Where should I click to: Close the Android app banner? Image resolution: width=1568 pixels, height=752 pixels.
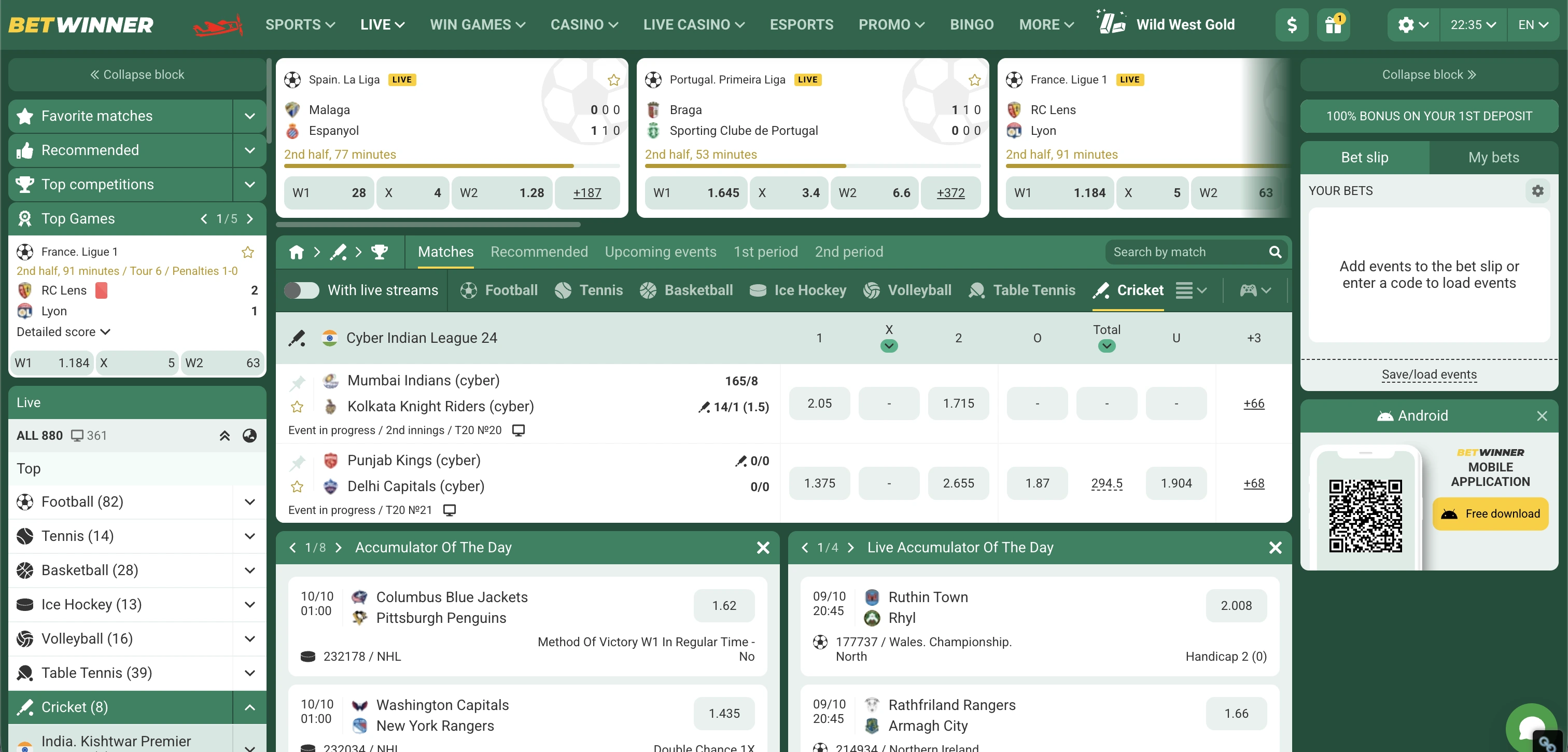(1542, 416)
